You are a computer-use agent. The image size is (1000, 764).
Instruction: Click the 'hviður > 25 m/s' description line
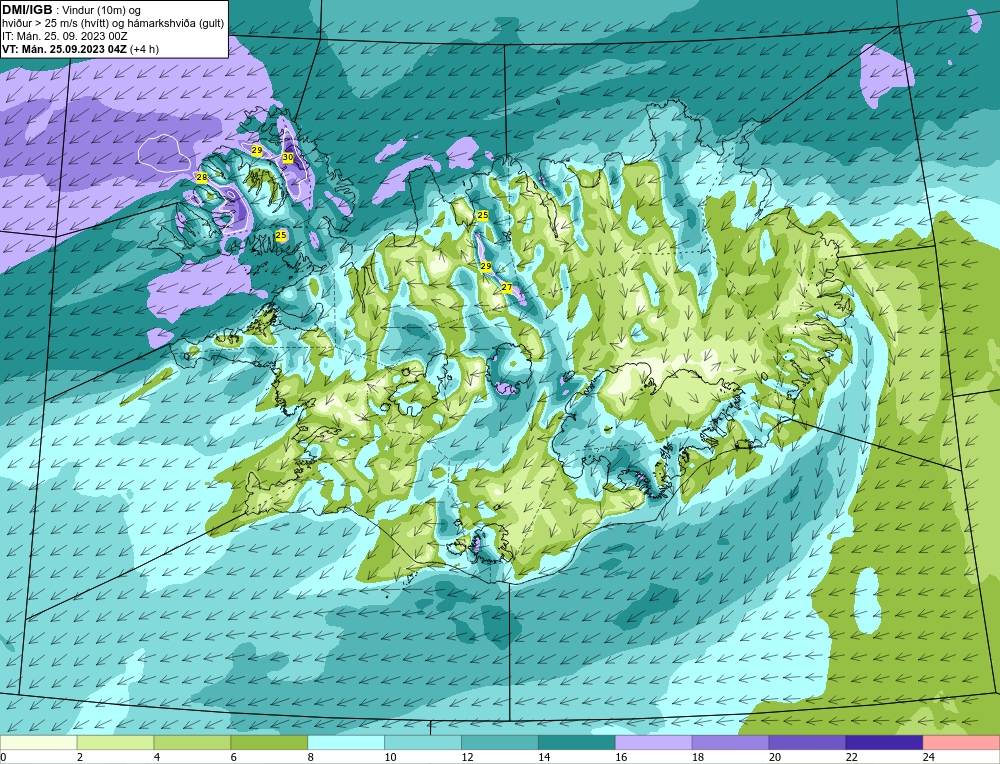click(x=113, y=24)
